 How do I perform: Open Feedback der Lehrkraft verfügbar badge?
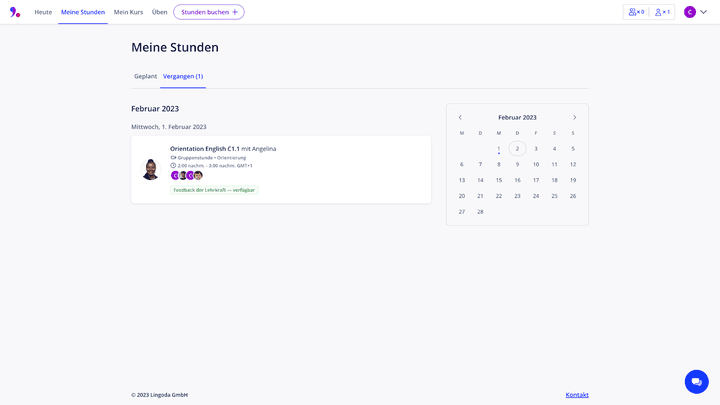(214, 190)
